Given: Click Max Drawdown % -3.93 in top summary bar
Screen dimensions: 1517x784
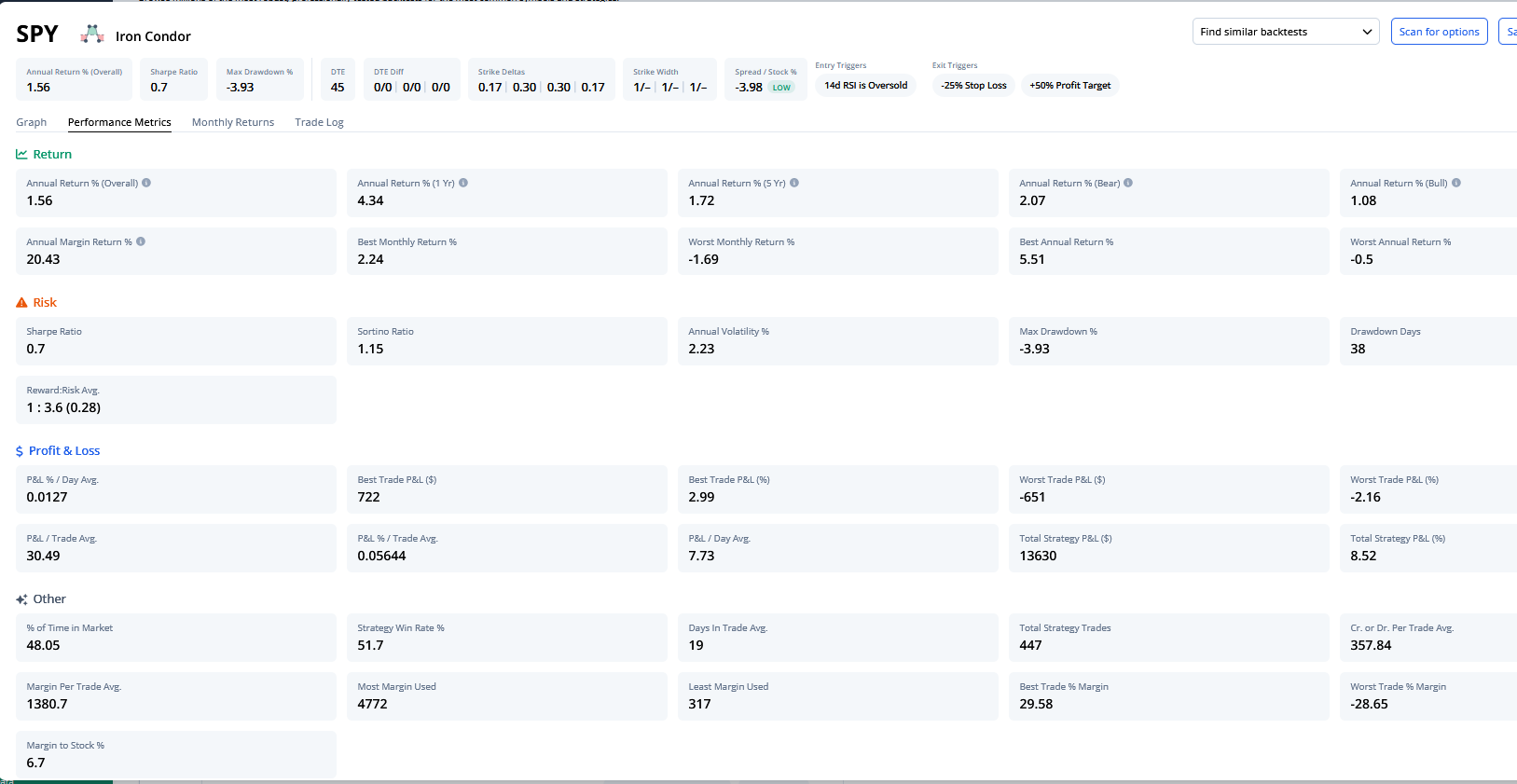Looking at the screenshot, I should (x=260, y=79).
